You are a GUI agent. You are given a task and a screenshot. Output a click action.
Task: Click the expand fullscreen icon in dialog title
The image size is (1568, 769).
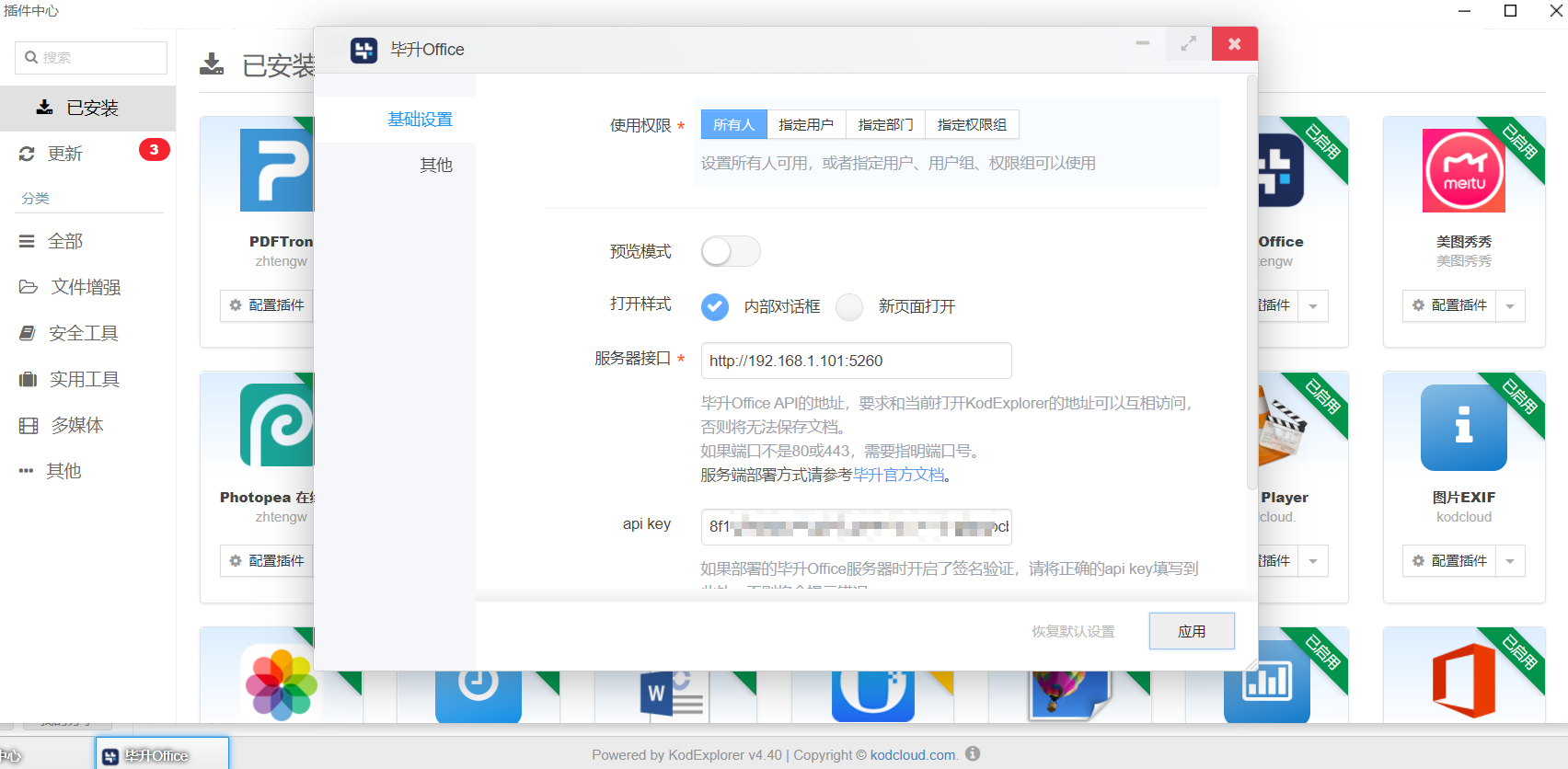(1189, 43)
